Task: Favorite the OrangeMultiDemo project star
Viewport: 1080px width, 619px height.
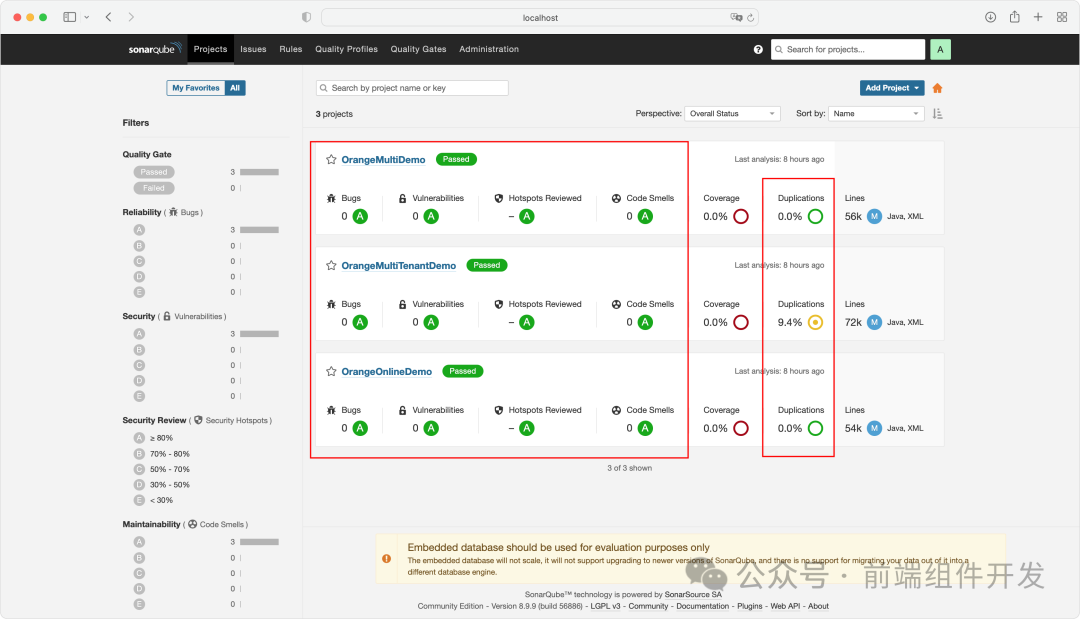Action: coord(331,160)
